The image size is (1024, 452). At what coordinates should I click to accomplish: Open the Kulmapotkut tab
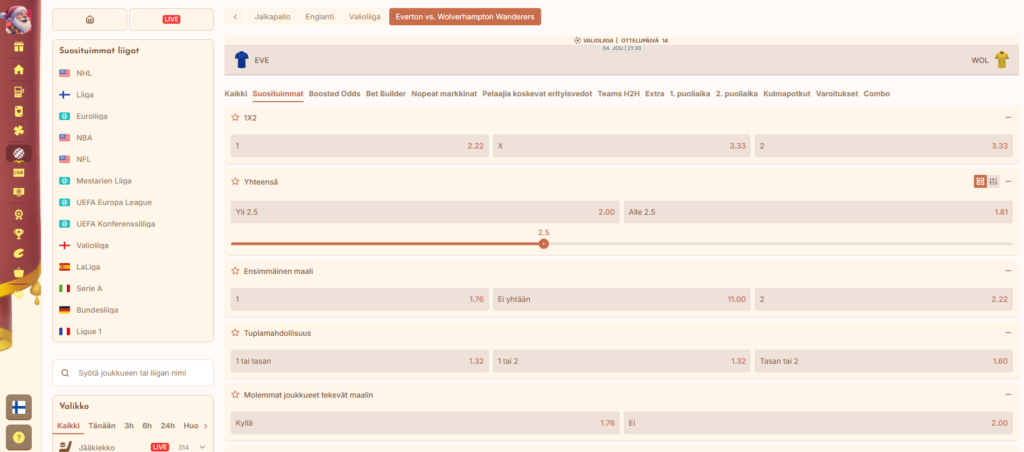(x=787, y=93)
